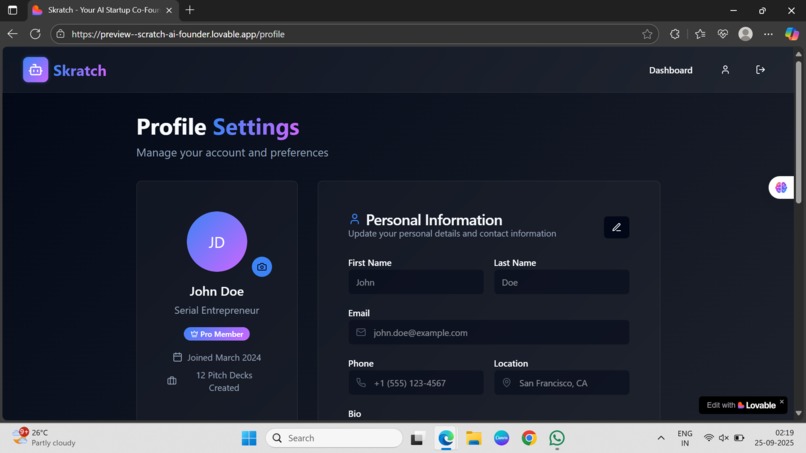The width and height of the screenshot is (806, 453).
Task: Click the edit pencil for Personal Information
Action: tap(616, 227)
